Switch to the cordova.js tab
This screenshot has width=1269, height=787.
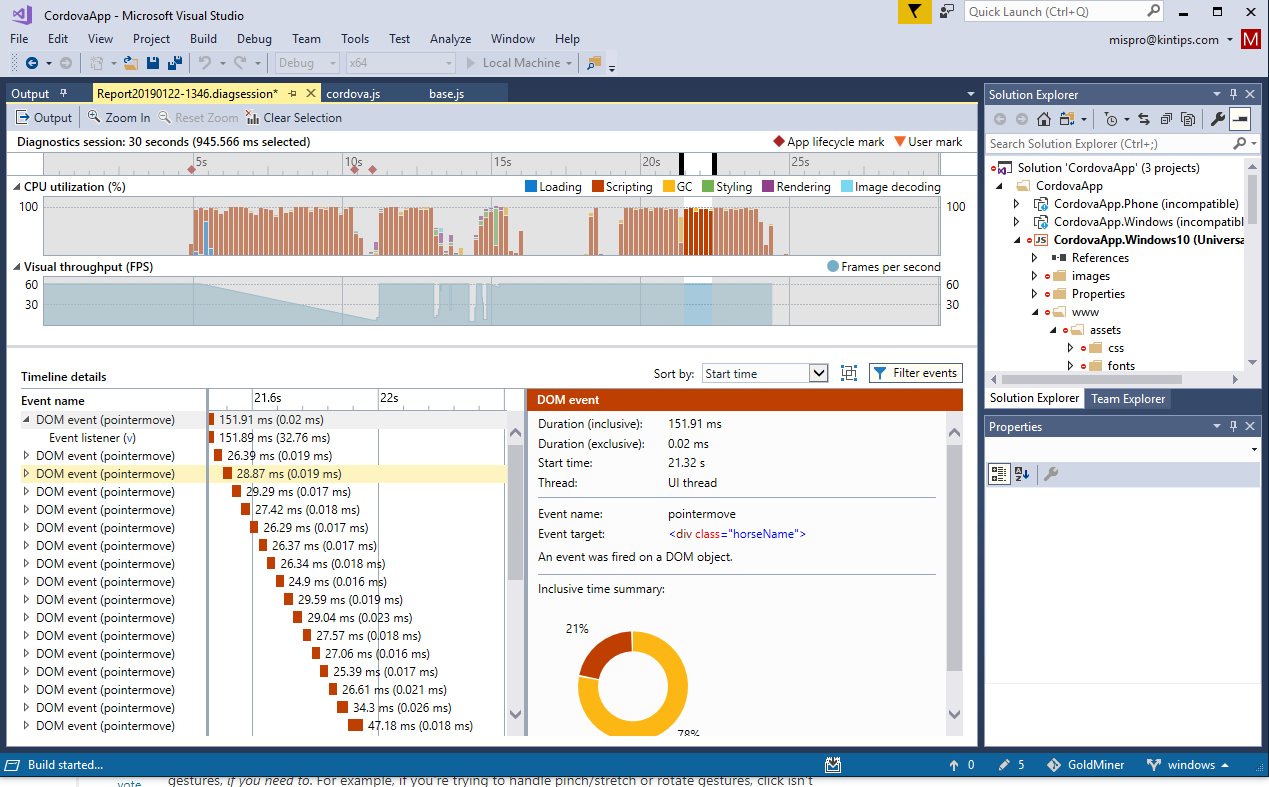pyautogui.click(x=353, y=93)
